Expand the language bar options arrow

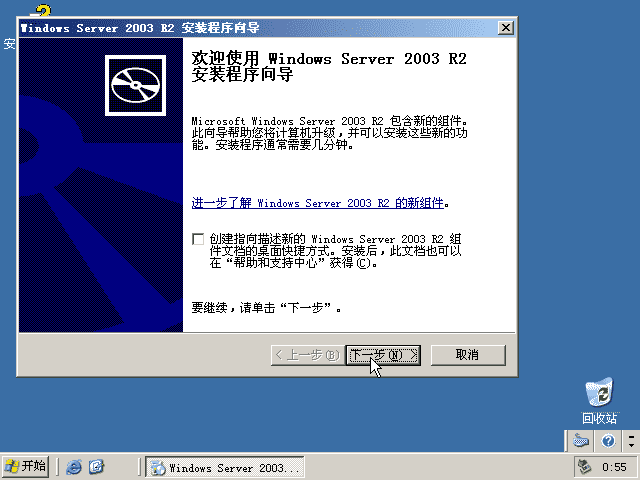click(630, 441)
